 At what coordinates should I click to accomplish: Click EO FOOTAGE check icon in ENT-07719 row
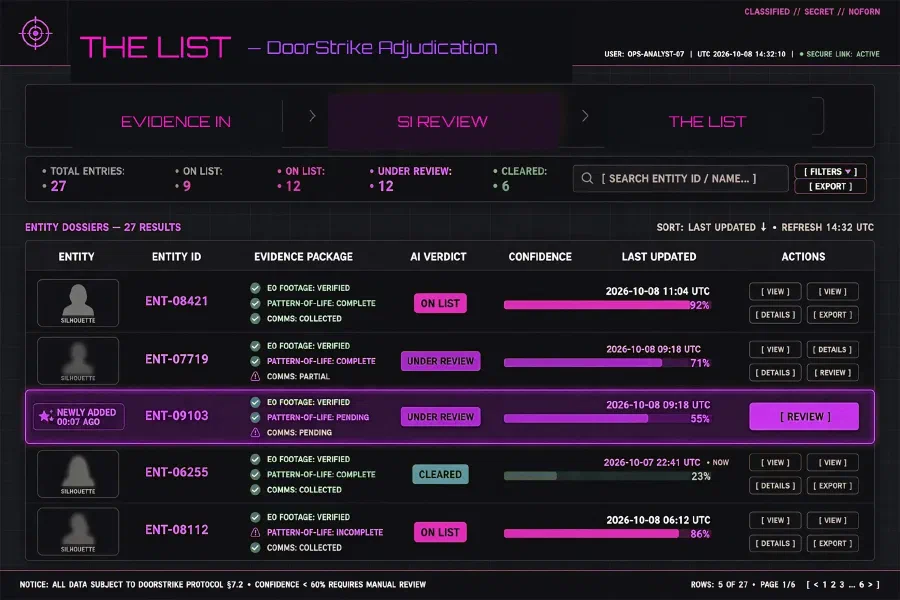[x=255, y=346]
